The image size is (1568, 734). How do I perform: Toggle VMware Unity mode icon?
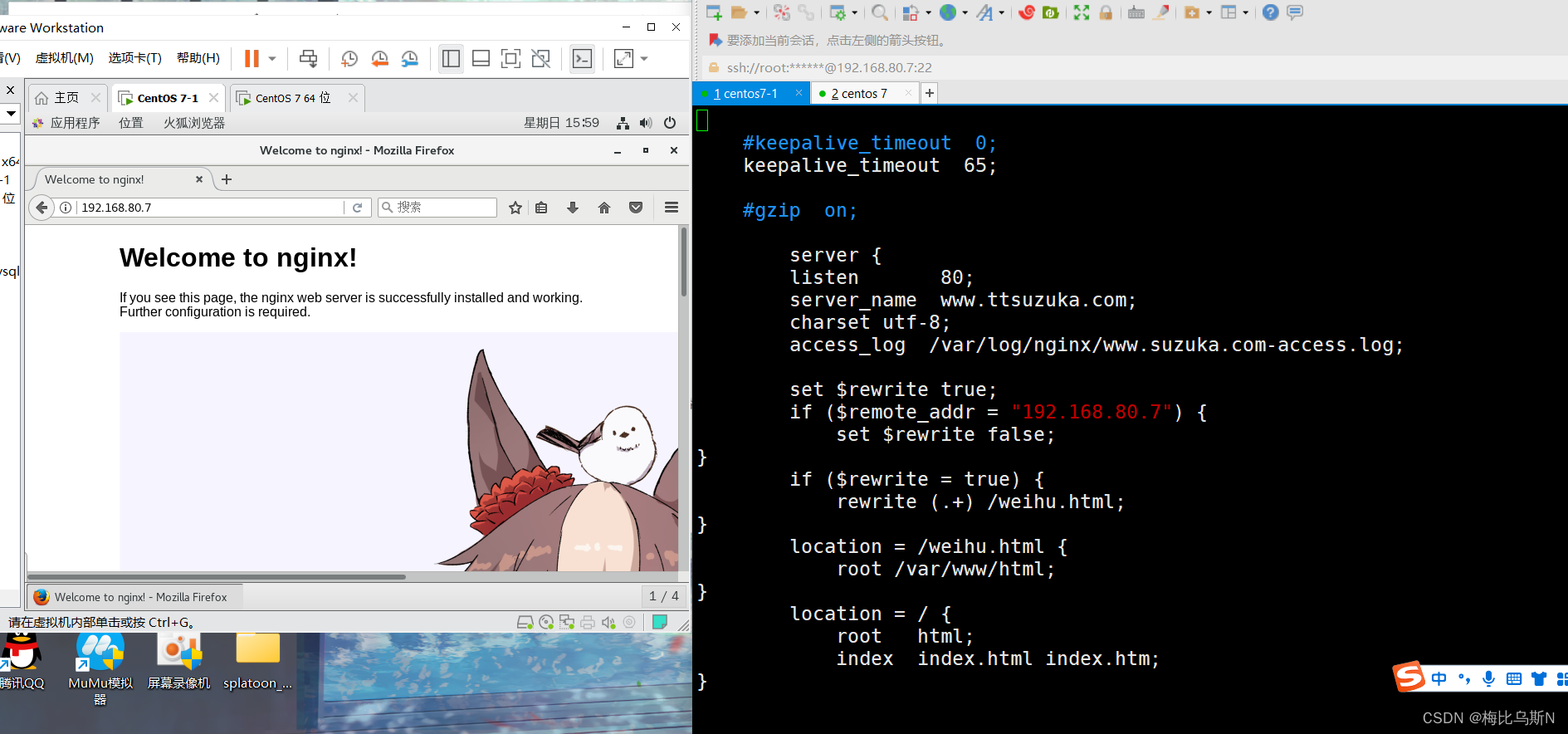click(540, 58)
